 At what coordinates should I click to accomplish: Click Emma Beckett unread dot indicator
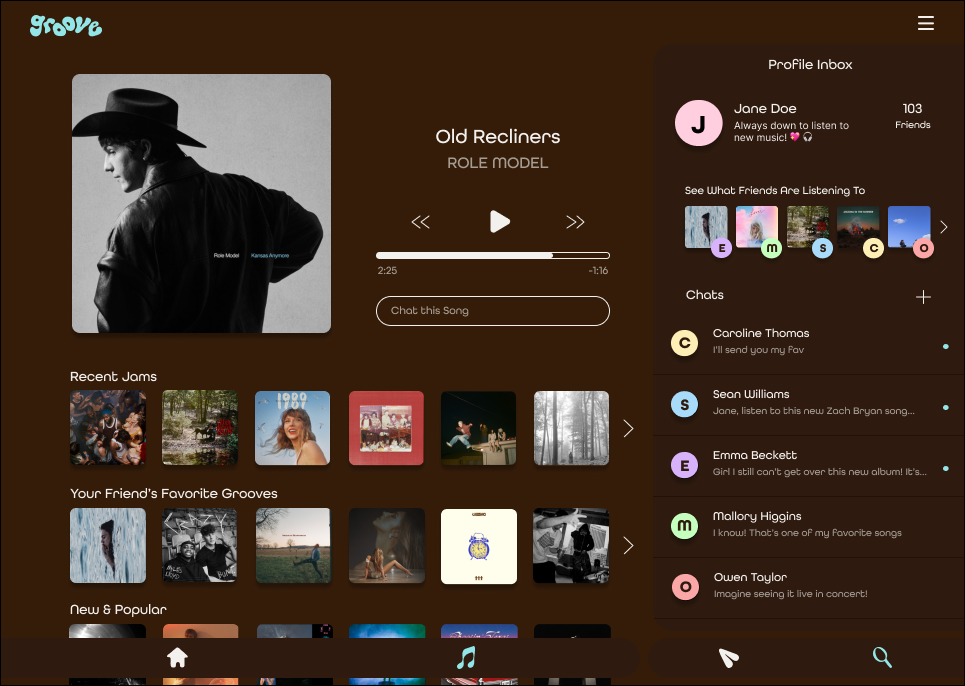click(946, 468)
